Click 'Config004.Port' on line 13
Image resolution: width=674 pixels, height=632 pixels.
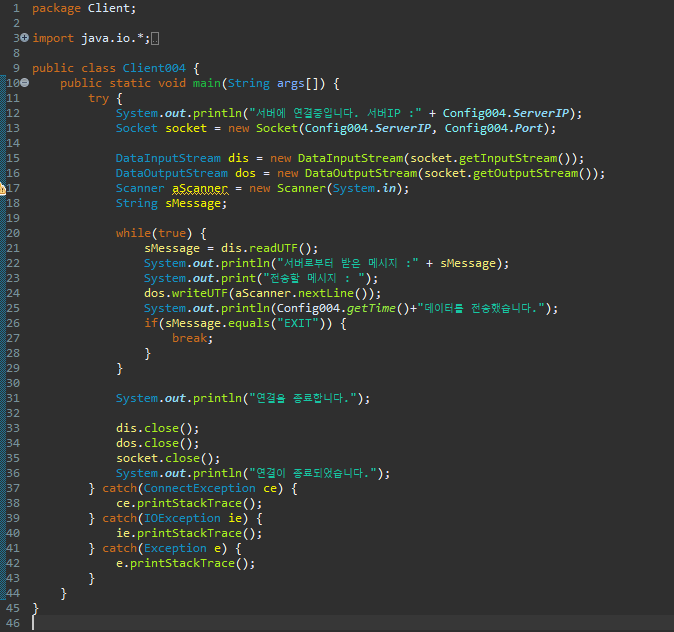click(493, 128)
